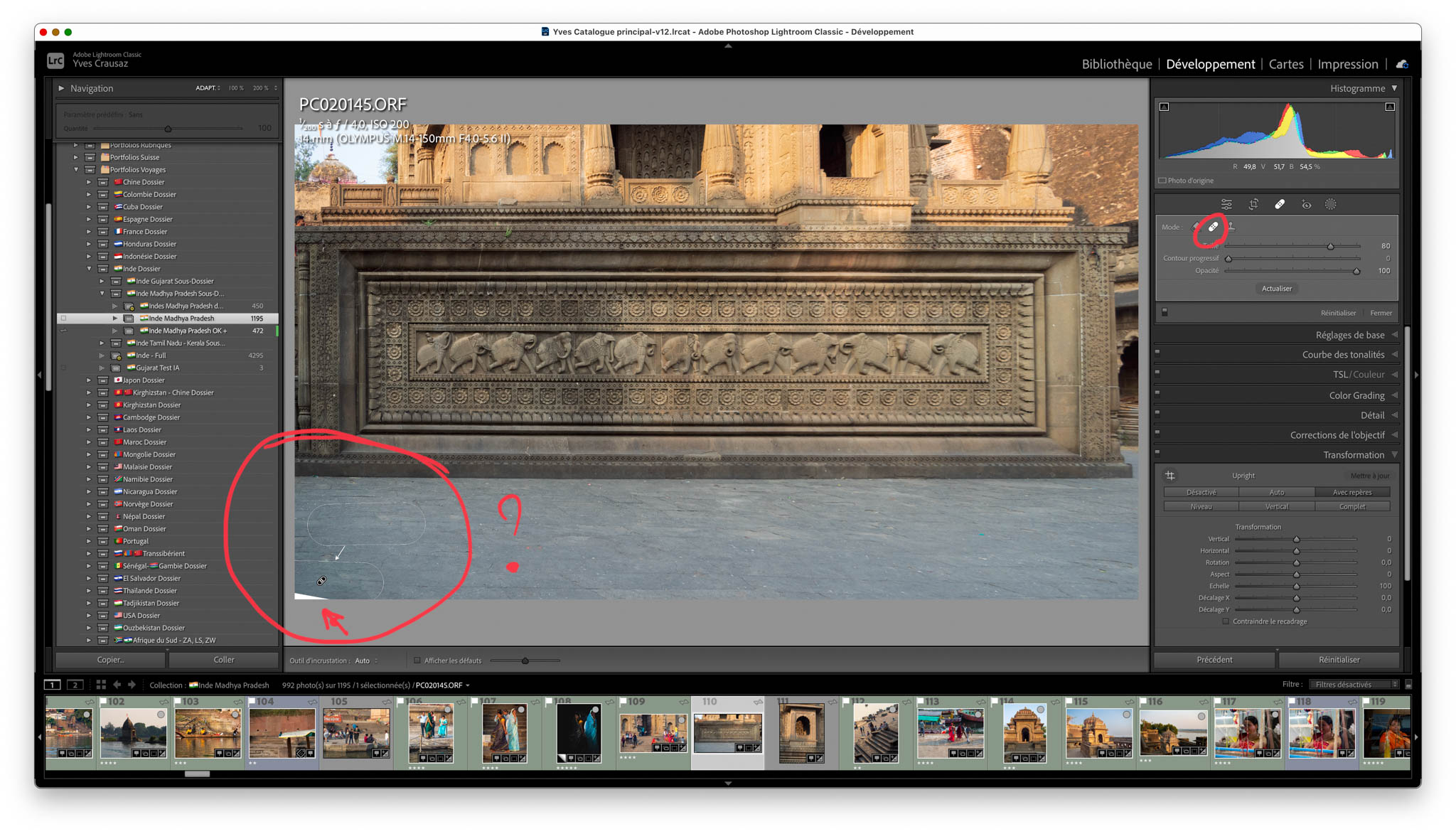This screenshot has width=1456, height=834.
Task: Click the Lightroom cloud sync icon
Action: 1402,64
